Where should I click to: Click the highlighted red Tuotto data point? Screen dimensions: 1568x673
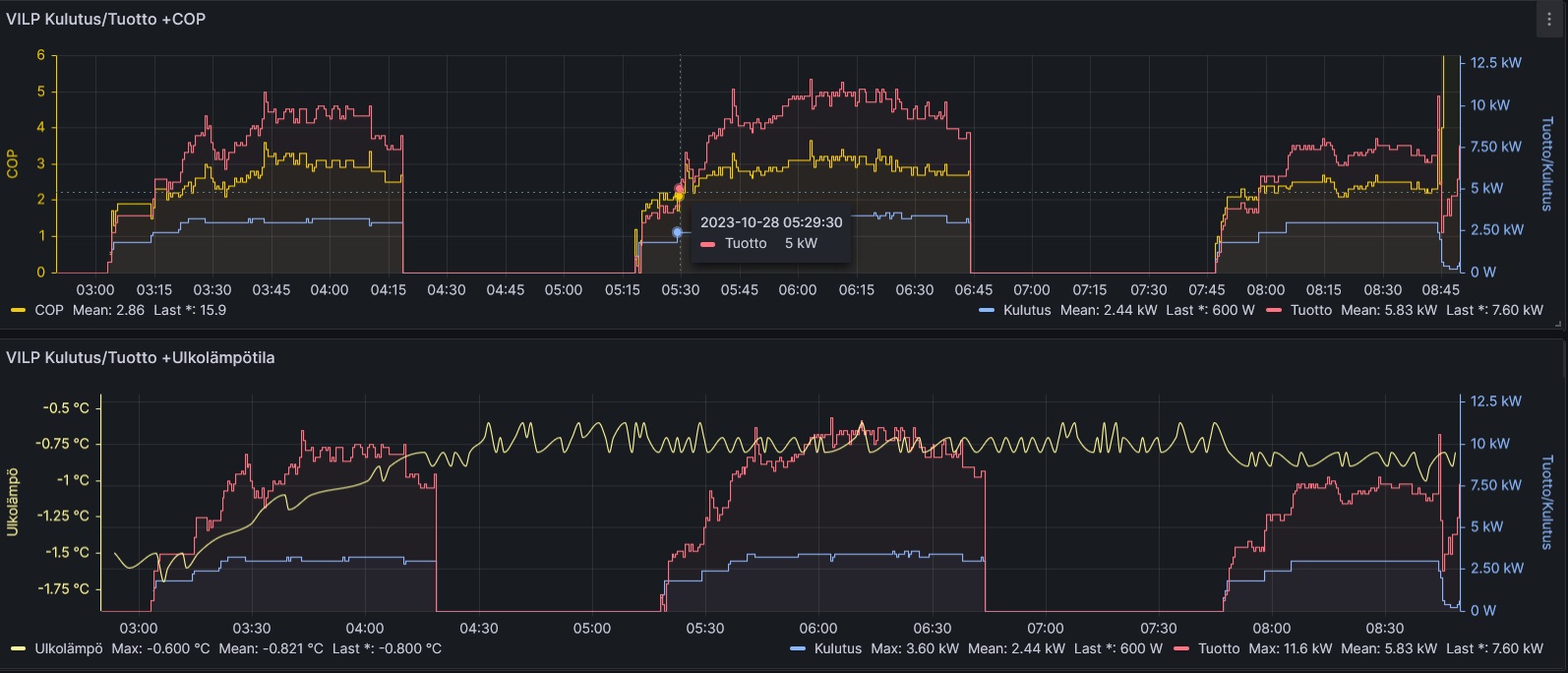679,188
